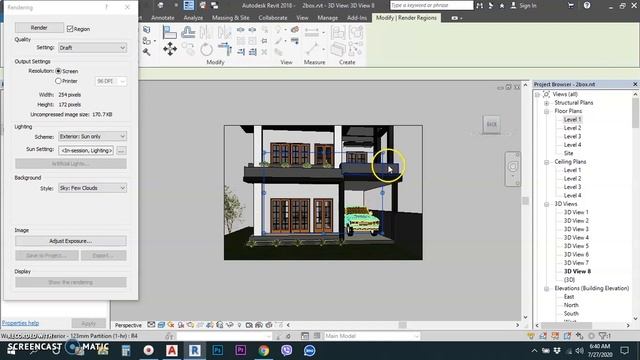640x360 pixels.
Task: Click Show Rendering Dialog icon on view control bar
Action: click(x=190, y=325)
